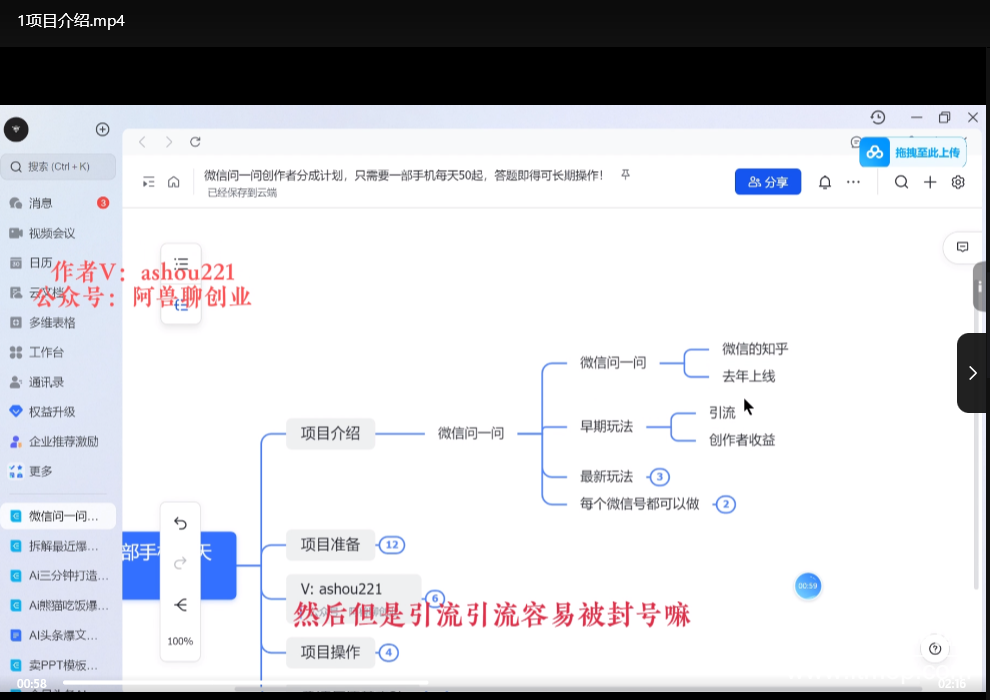
Task: Click the blue 00:59 timer bubble
Action: (x=808, y=586)
